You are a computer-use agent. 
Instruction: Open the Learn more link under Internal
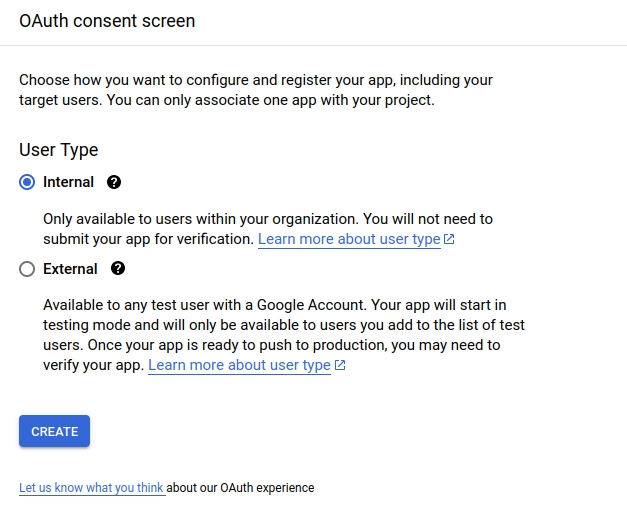[348, 240]
